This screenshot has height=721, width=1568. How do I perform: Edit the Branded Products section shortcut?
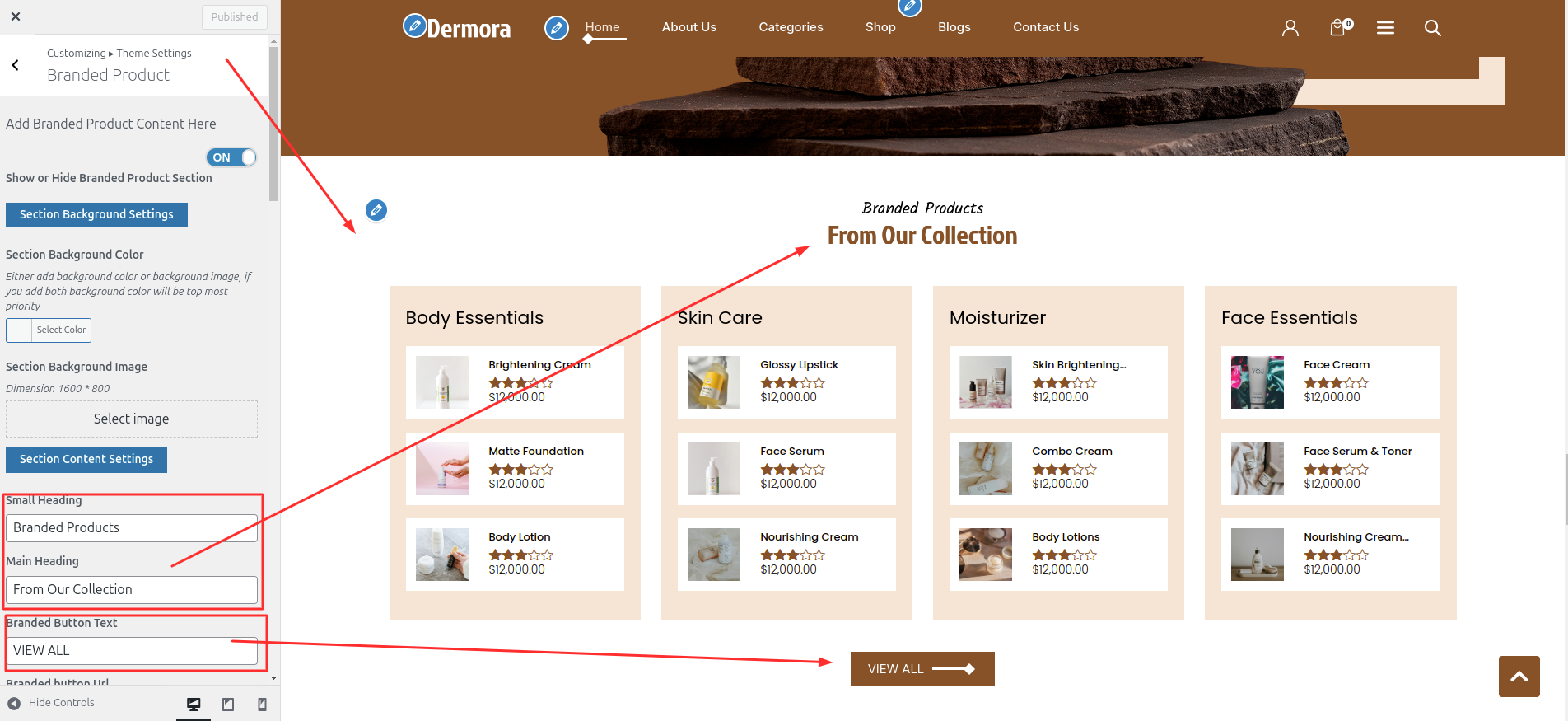point(376,210)
